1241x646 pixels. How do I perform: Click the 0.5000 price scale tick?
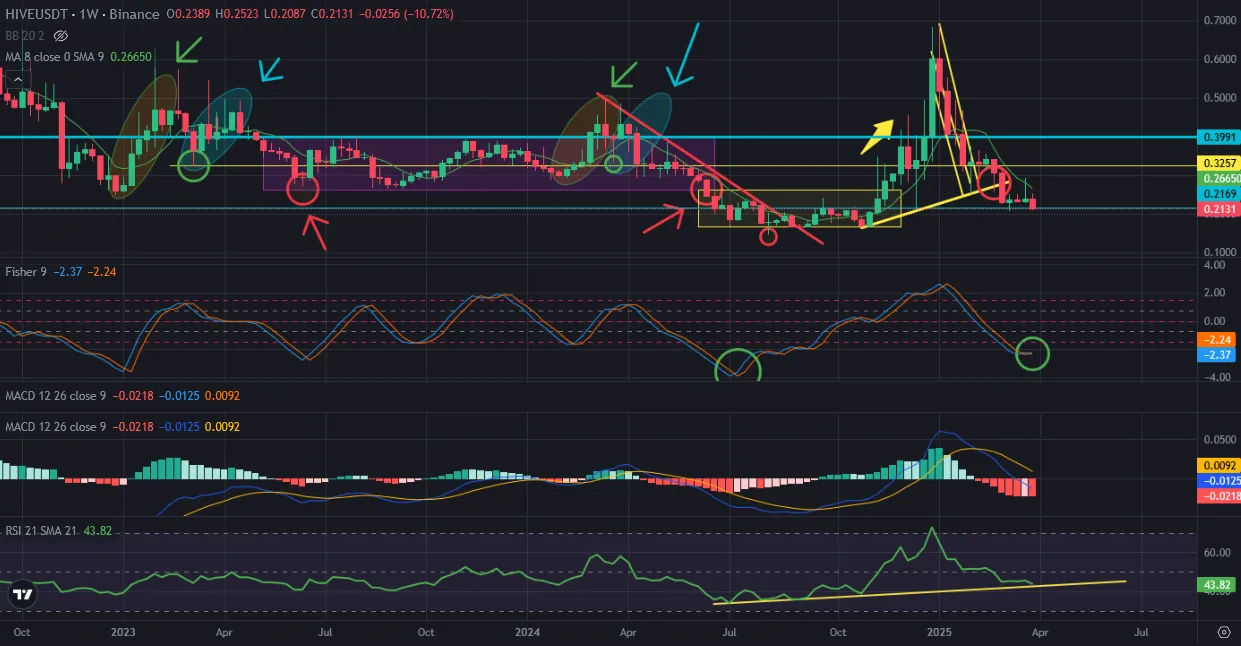pyautogui.click(x=1218, y=98)
